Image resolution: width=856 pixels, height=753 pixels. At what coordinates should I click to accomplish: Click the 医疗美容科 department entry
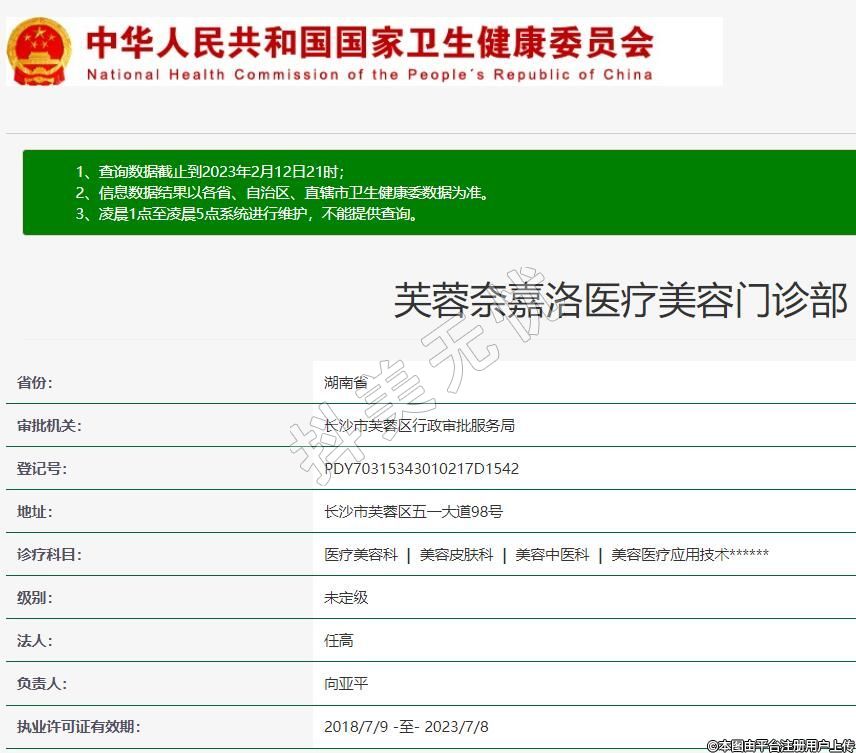[x=361, y=554]
